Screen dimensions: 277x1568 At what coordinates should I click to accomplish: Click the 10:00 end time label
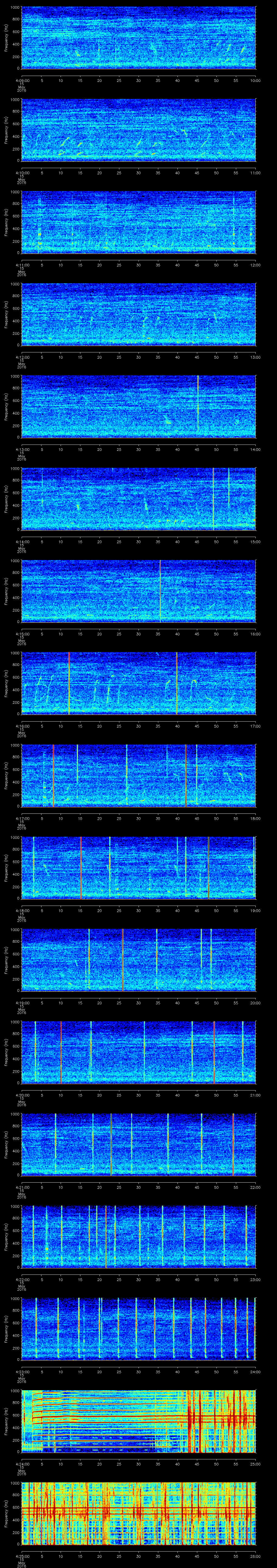click(255, 80)
